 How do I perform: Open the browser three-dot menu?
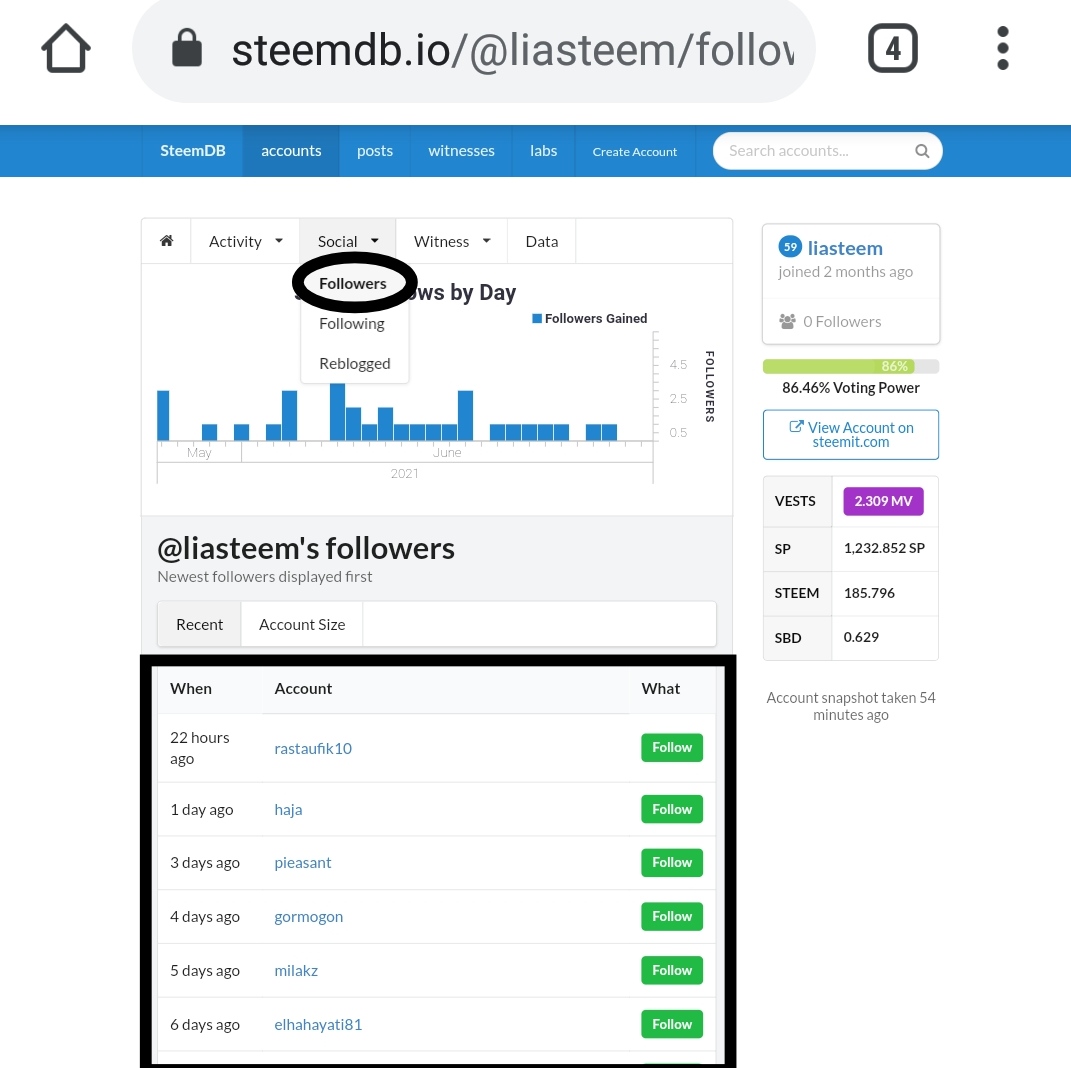[x=1003, y=48]
